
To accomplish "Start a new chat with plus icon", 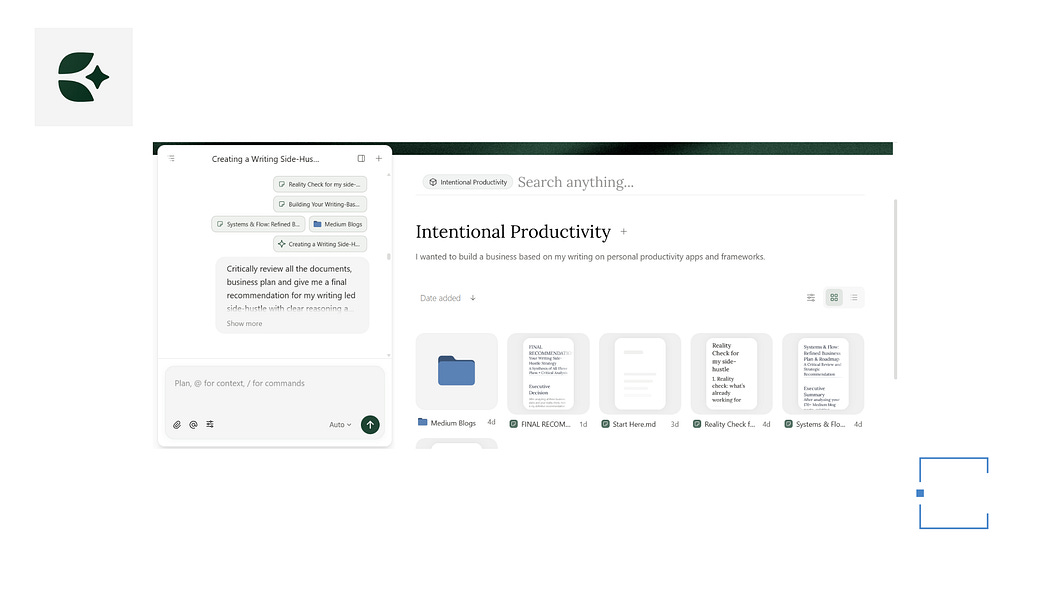I will click(379, 159).
